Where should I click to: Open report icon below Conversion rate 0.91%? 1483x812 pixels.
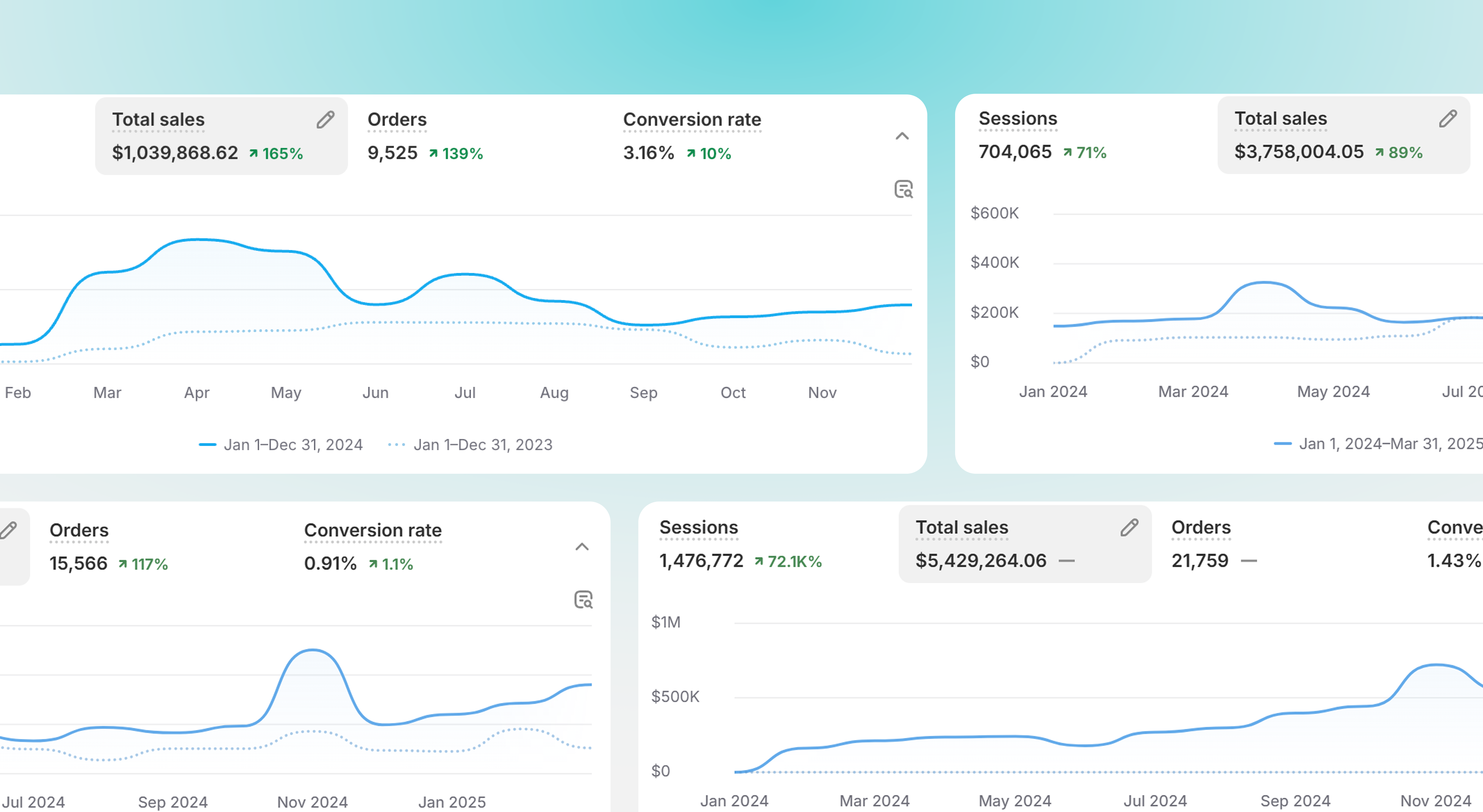(x=583, y=600)
